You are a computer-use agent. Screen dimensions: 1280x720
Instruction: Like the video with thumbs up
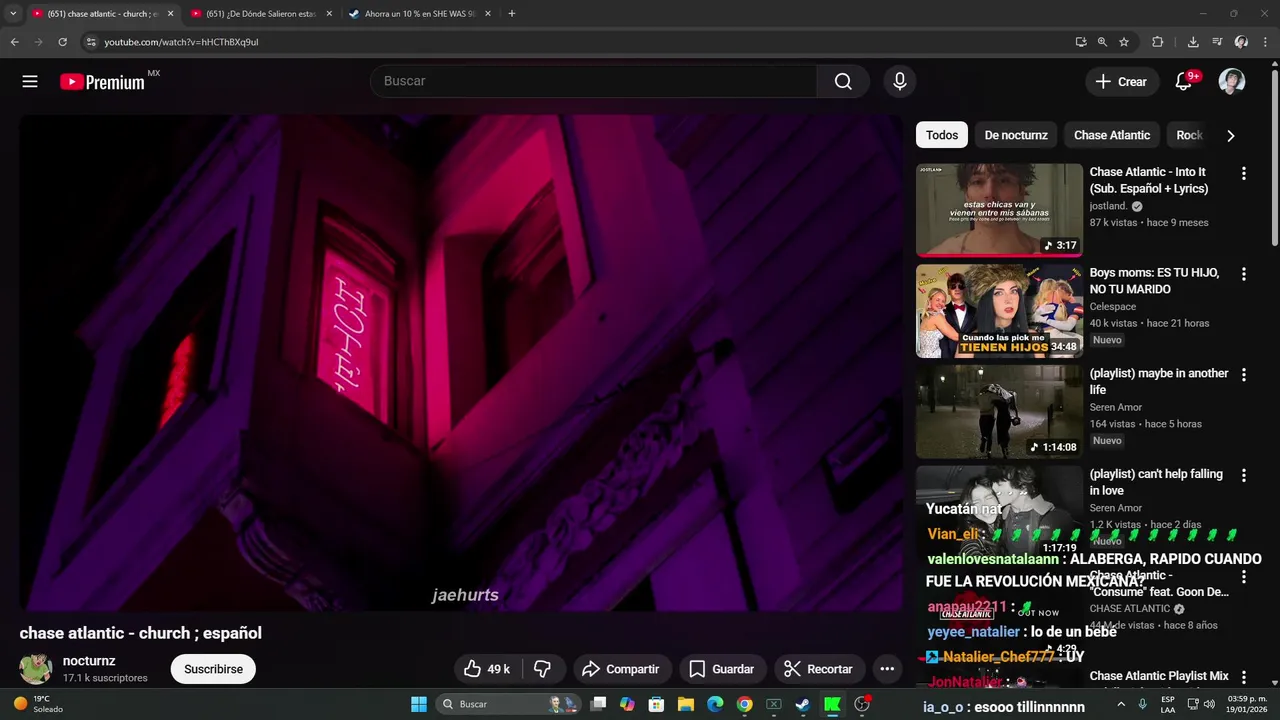[487, 669]
